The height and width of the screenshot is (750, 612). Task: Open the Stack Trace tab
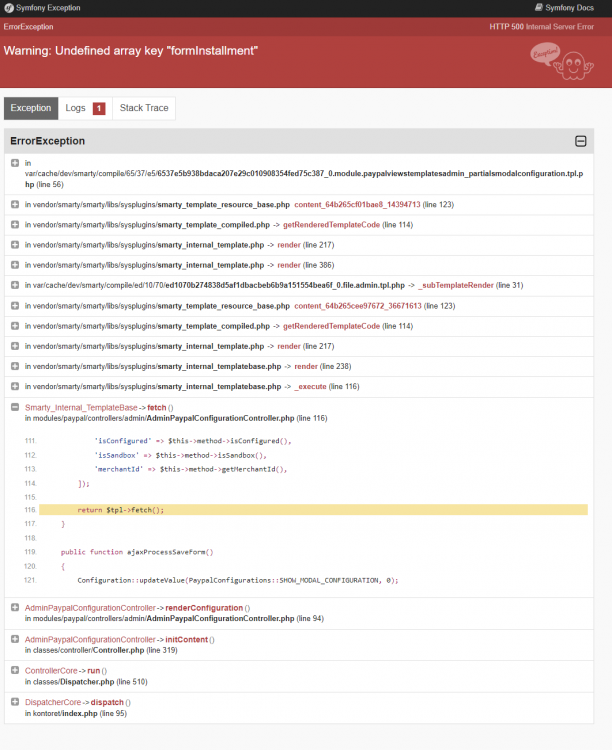(x=144, y=108)
